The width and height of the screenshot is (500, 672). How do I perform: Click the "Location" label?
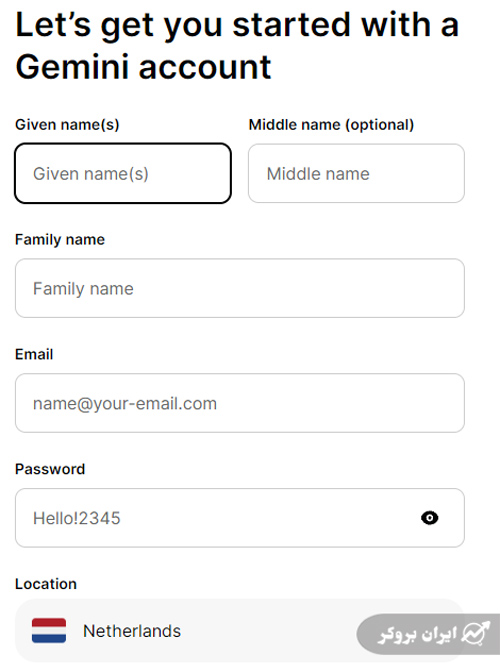[x=46, y=584]
